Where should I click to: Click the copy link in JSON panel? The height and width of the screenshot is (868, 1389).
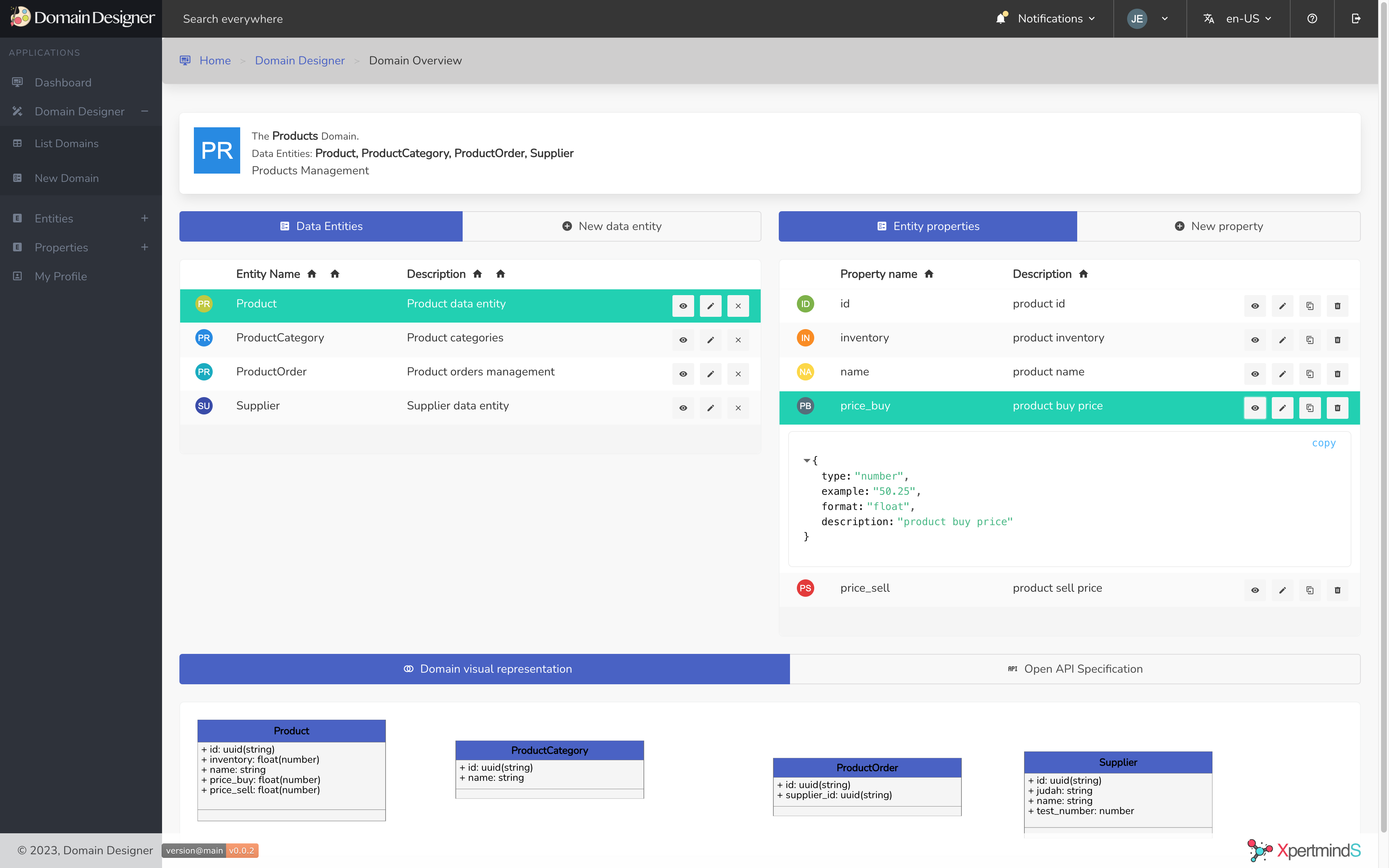click(x=1324, y=443)
